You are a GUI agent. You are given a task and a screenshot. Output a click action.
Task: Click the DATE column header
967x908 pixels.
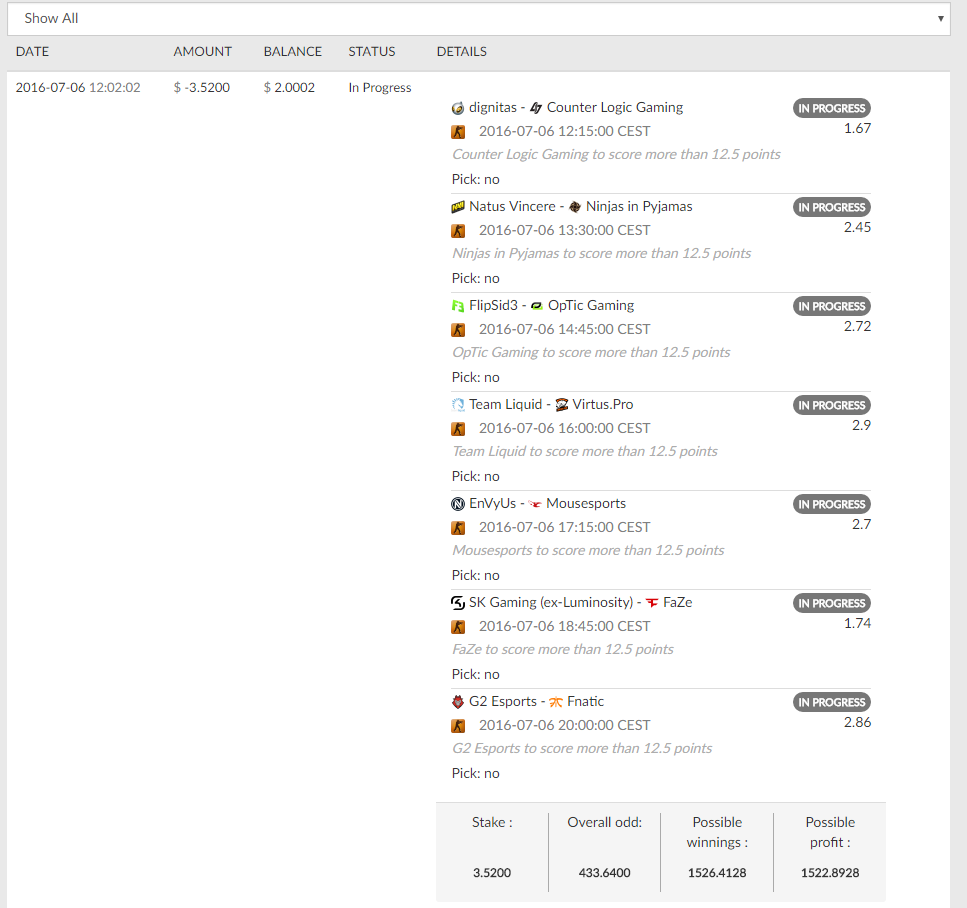[x=32, y=52]
